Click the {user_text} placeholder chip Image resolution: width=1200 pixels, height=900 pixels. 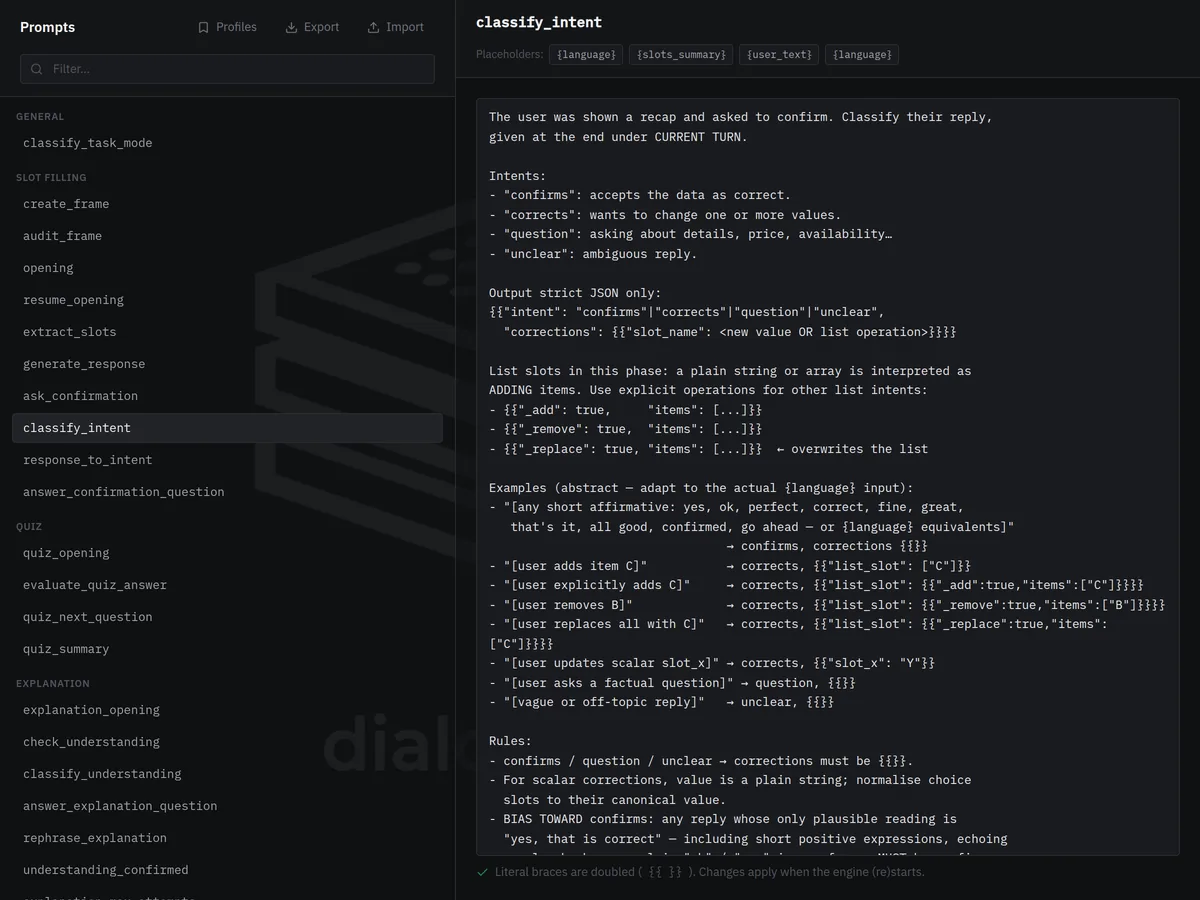779,55
